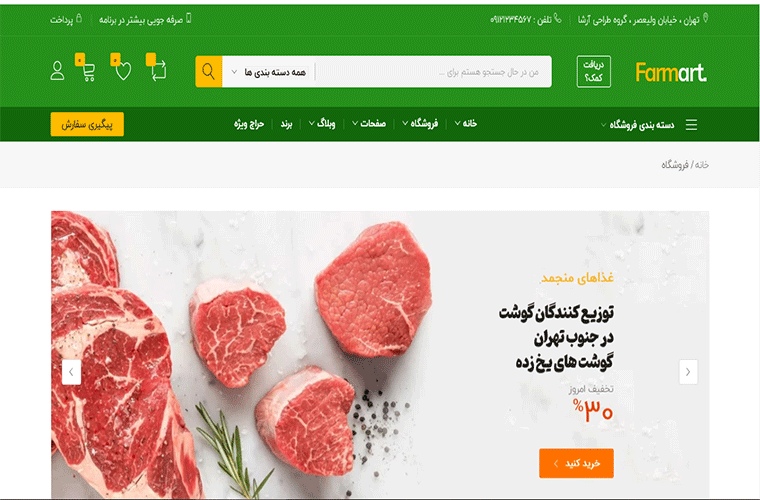Expand the صفحات menu item
This screenshot has height=500, width=760.
pos(369,124)
